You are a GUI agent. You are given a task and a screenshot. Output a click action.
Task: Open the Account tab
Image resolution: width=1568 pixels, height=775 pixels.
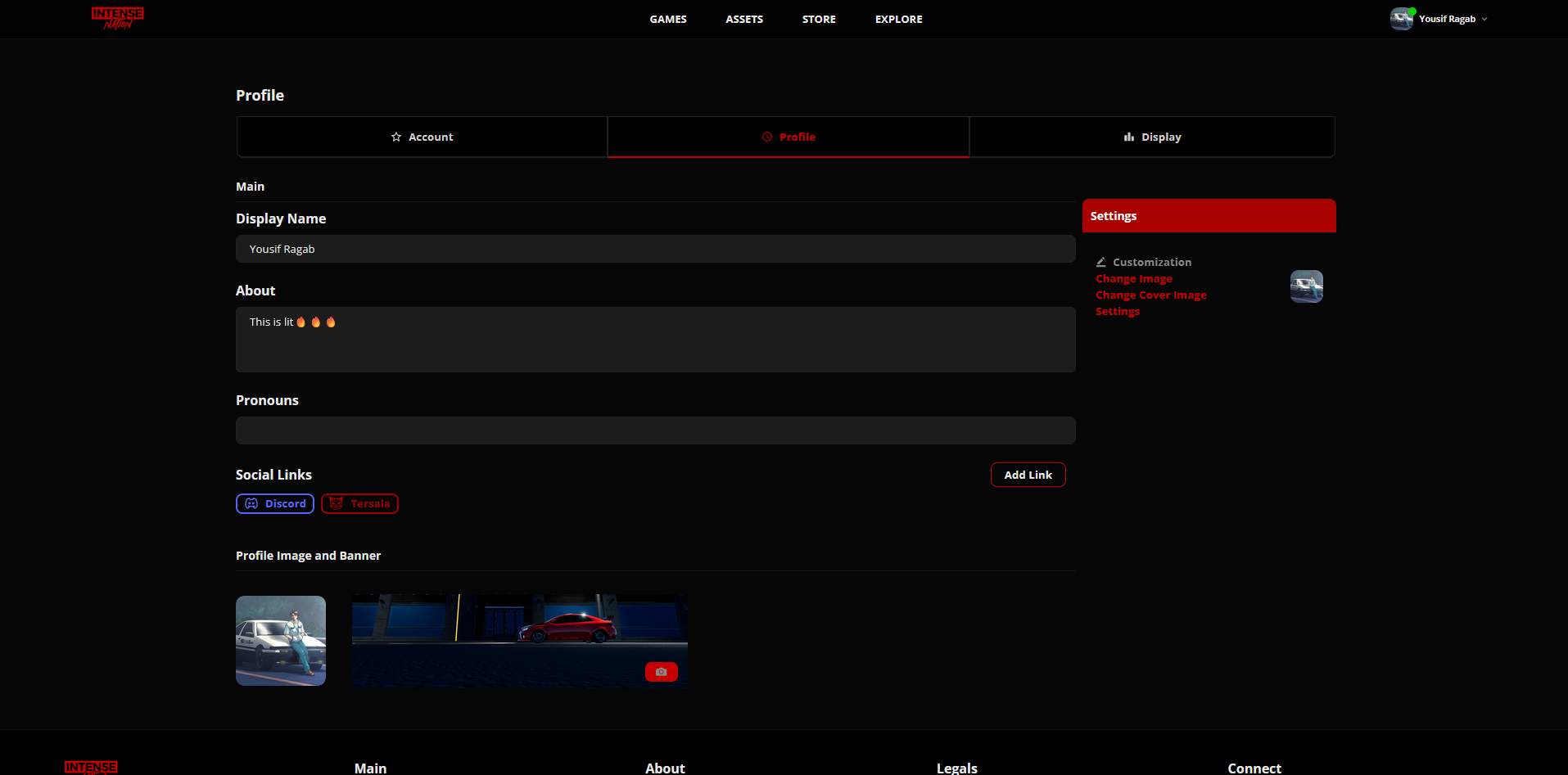(422, 137)
